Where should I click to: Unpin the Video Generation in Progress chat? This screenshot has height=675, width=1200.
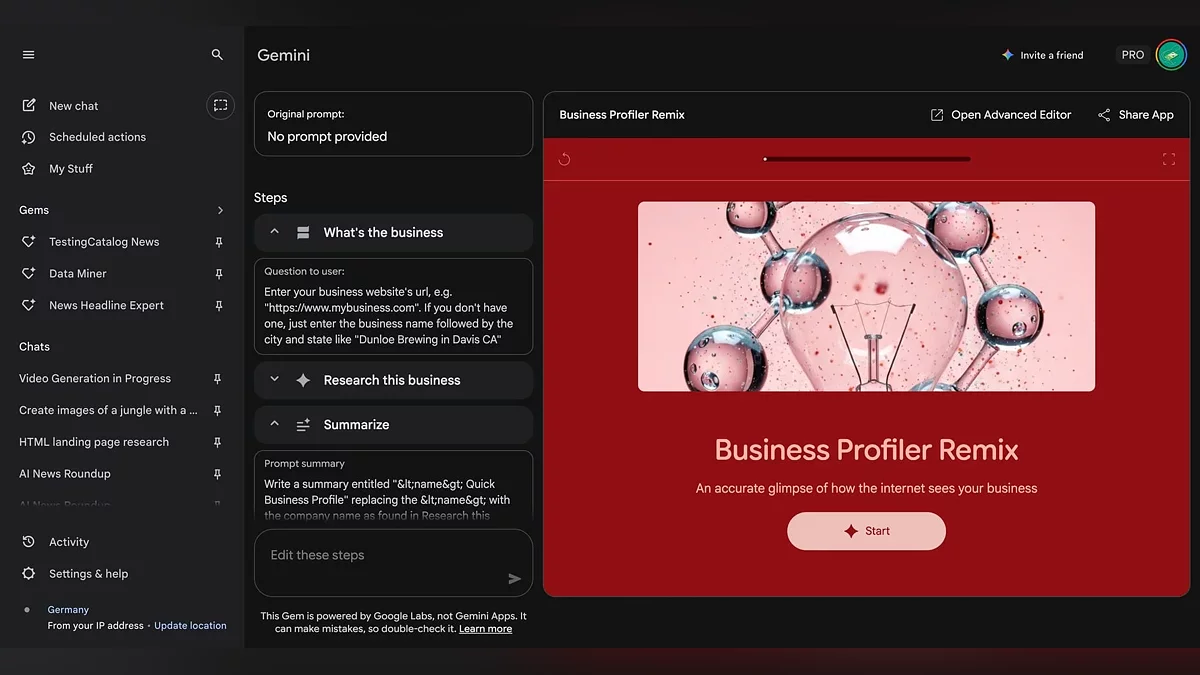(217, 379)
